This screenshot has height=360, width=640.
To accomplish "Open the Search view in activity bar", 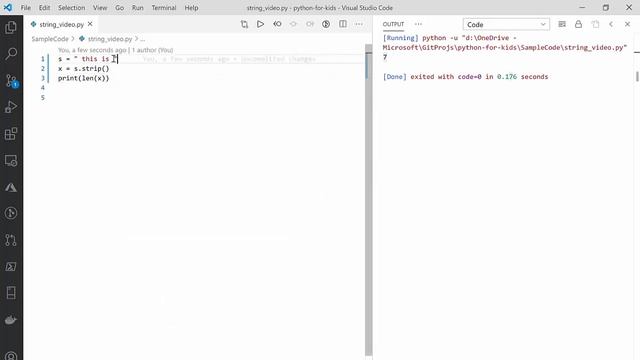I will 11,54.
